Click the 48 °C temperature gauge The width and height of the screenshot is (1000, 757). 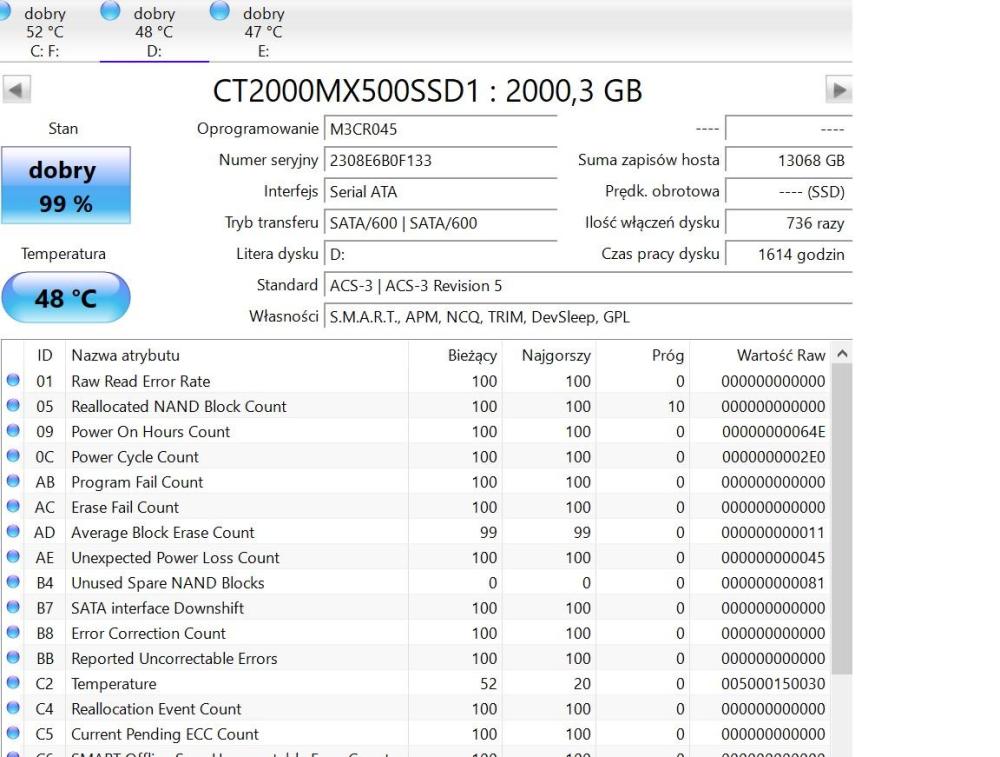tap(64, 297)
